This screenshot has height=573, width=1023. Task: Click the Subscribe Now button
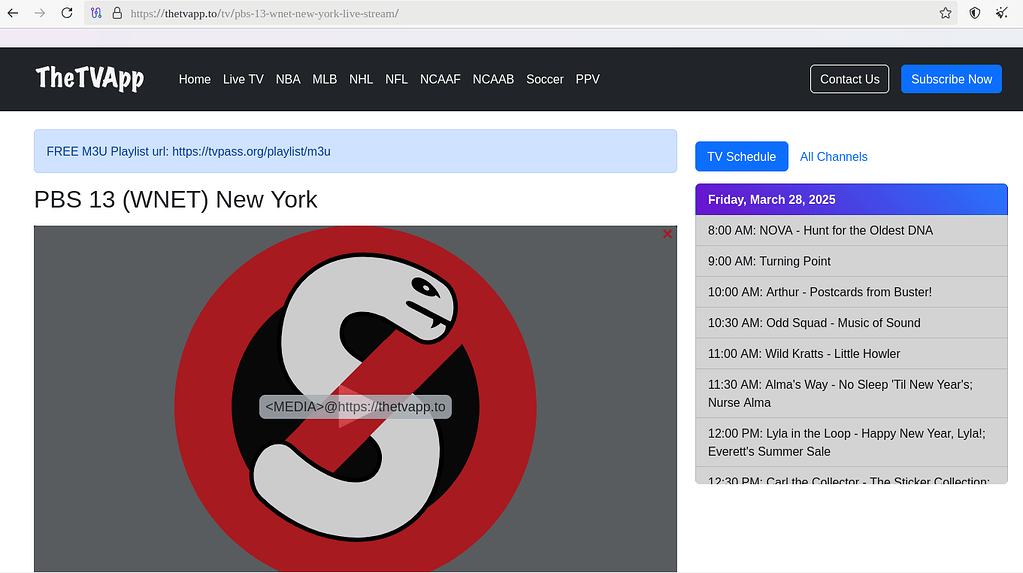(951, 79)
